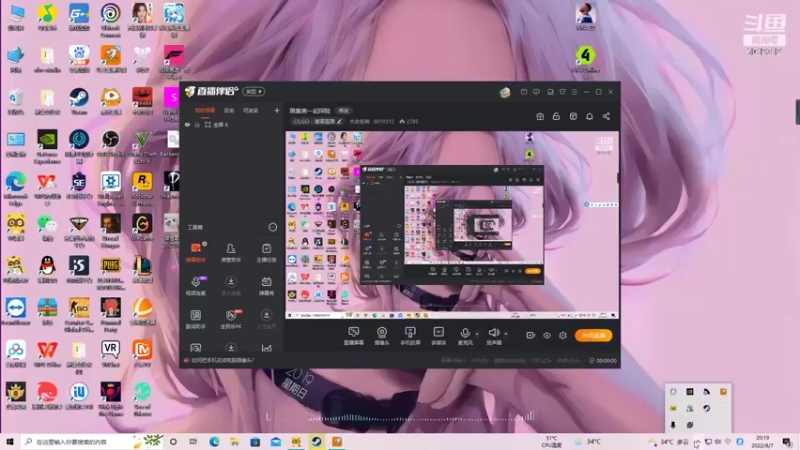This screenshot has height=450, width=800.
Task: Toggle preview eye icon in bottom bar
Action: coord(546,335)
